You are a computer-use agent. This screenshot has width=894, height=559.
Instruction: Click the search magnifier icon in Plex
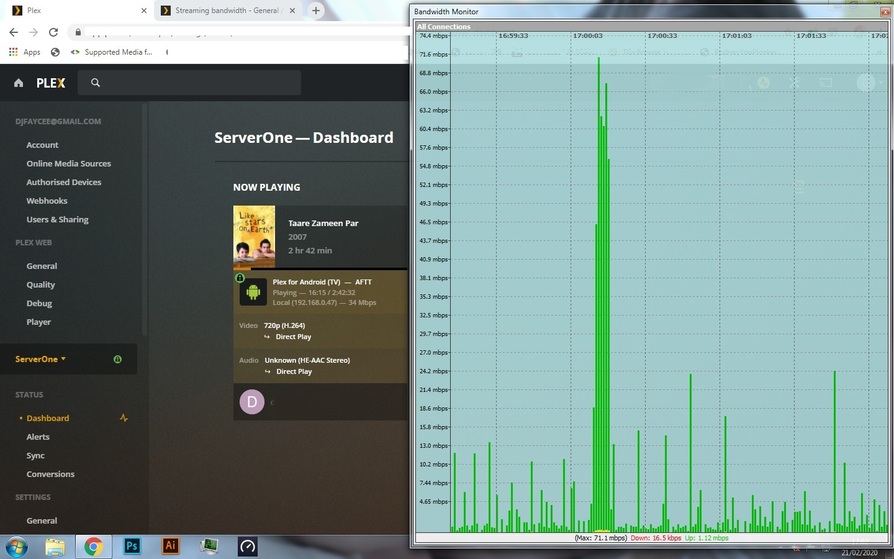click(x=95, y=83)
